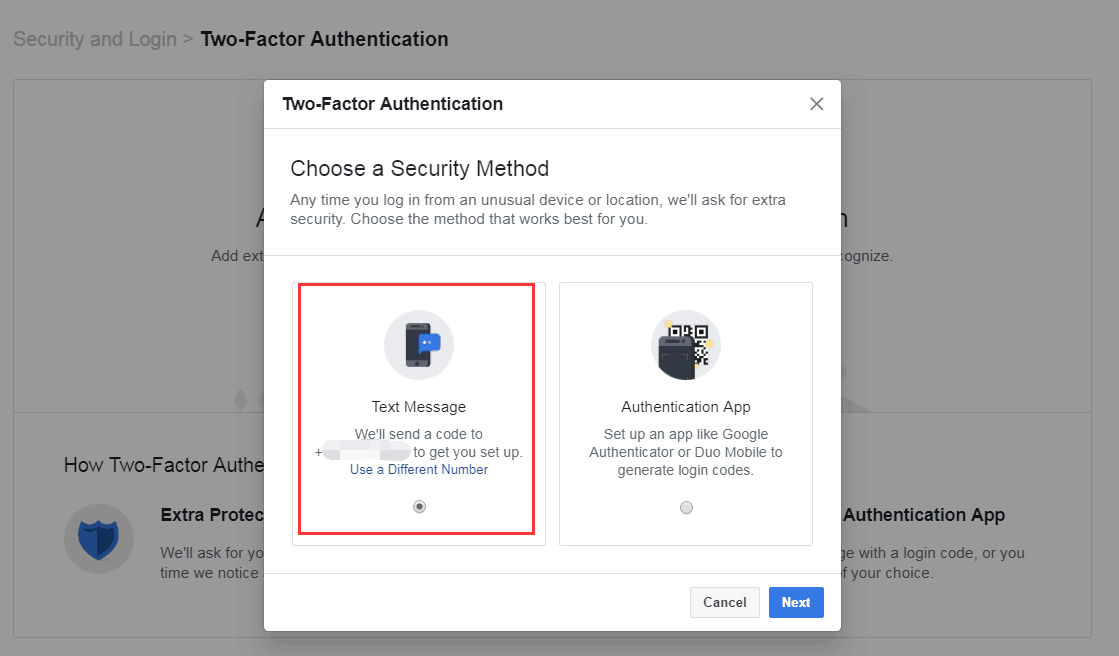Click the Next button
This screenshot has height=656, width=1119.
point(796,602)
